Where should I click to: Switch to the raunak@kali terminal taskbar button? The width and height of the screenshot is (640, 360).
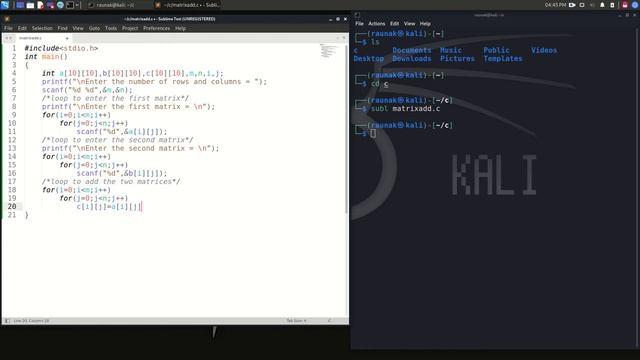coord(115,5)
